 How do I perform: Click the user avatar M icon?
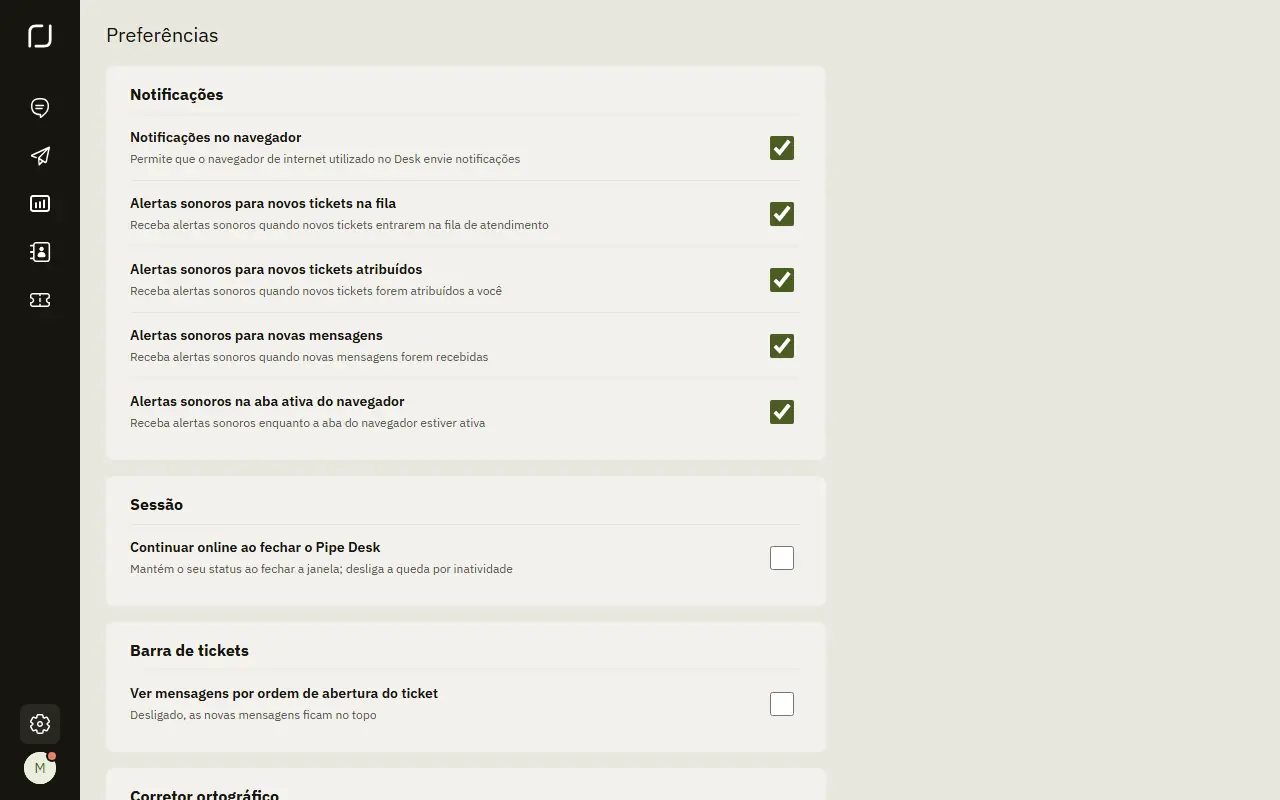pyautogui.click(x=40, y=768)
